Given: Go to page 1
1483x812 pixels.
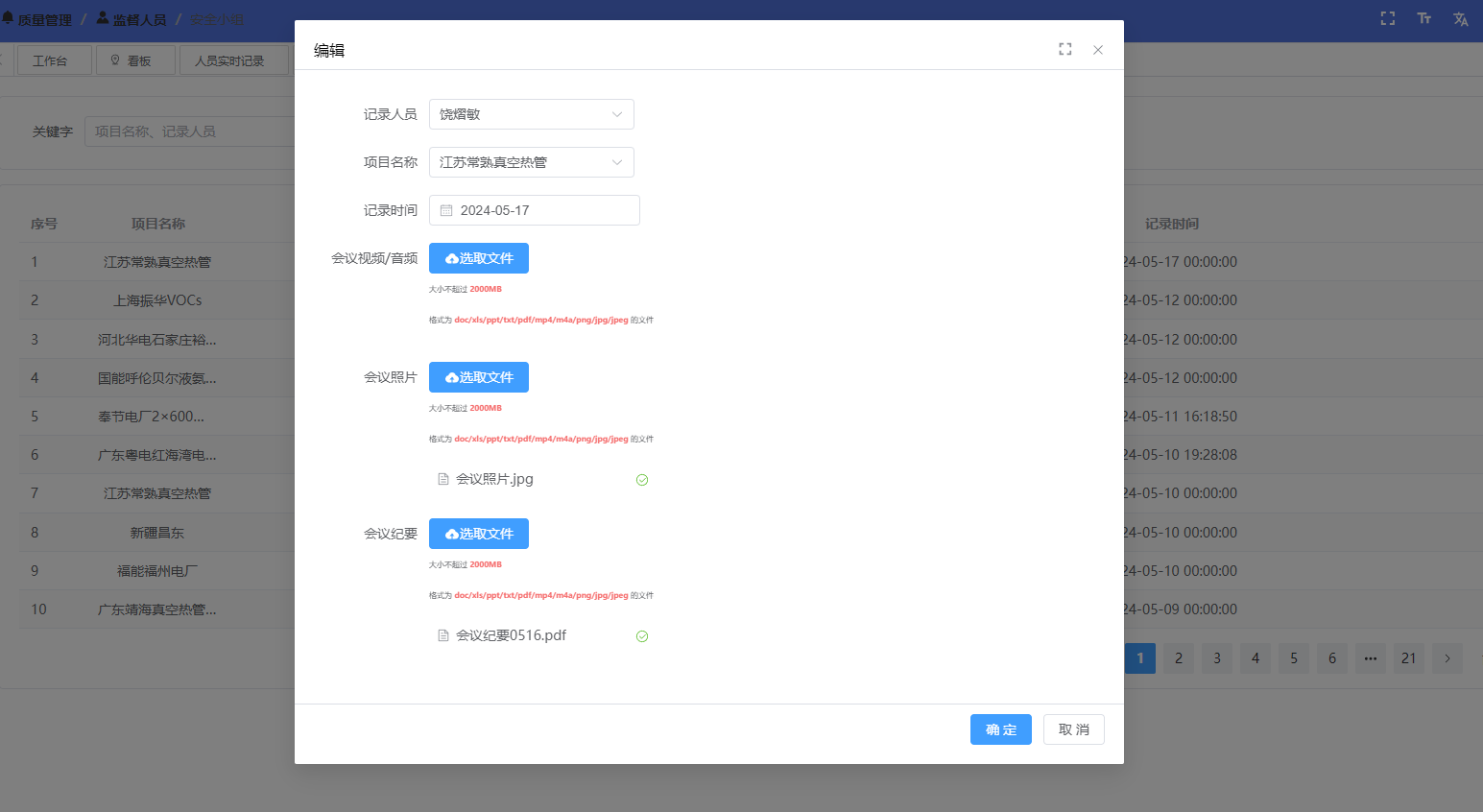Looking at the screenshot, I should coord(1140,658).
